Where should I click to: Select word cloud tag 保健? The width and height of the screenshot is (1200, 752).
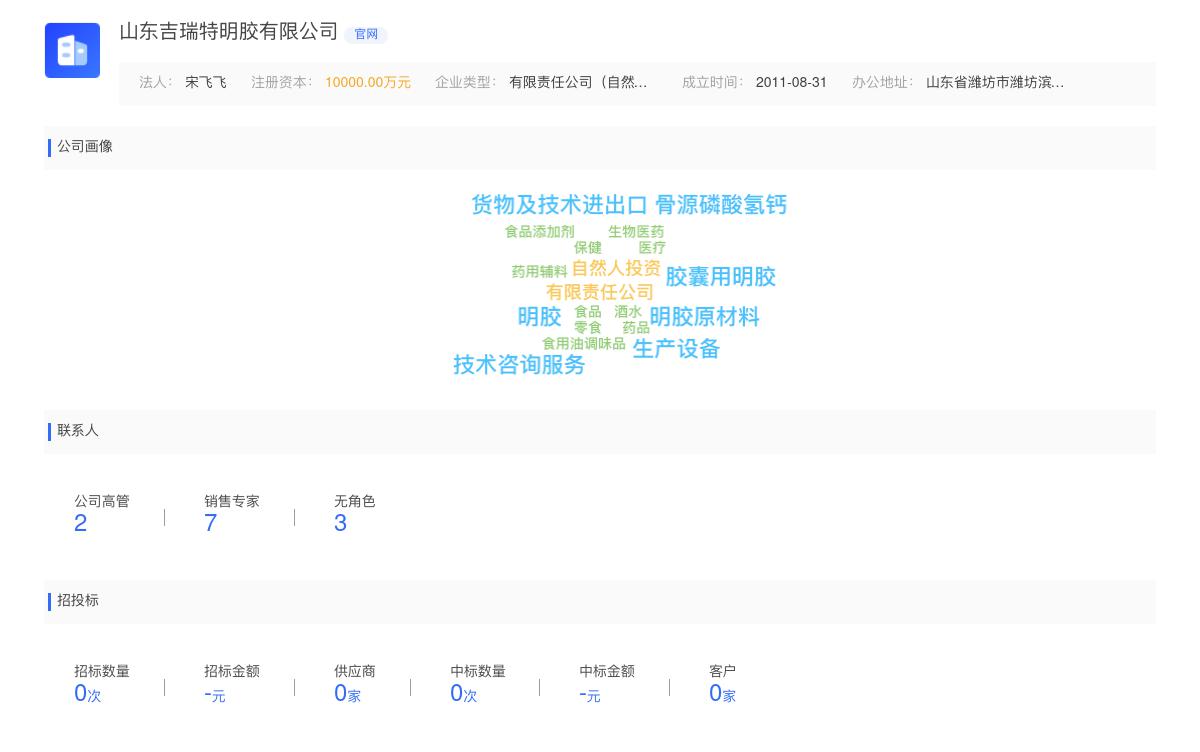point(588,248)
